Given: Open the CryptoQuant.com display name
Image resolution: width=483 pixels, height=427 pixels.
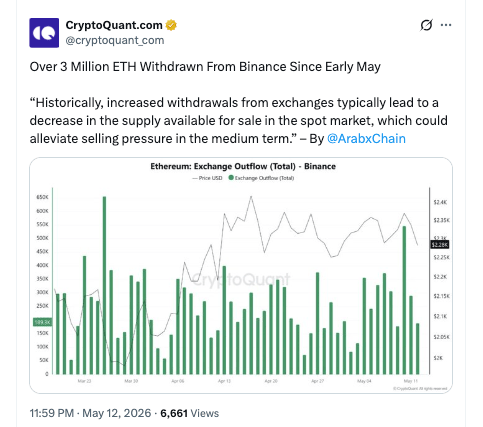Looking at the screenshot, I should click(x=114, y=25).
